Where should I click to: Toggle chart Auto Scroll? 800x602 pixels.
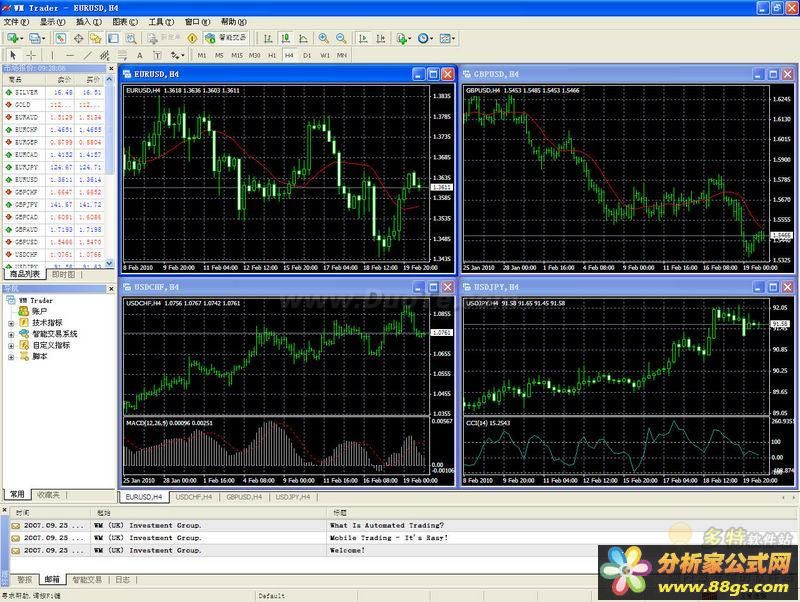coord(363,38)
